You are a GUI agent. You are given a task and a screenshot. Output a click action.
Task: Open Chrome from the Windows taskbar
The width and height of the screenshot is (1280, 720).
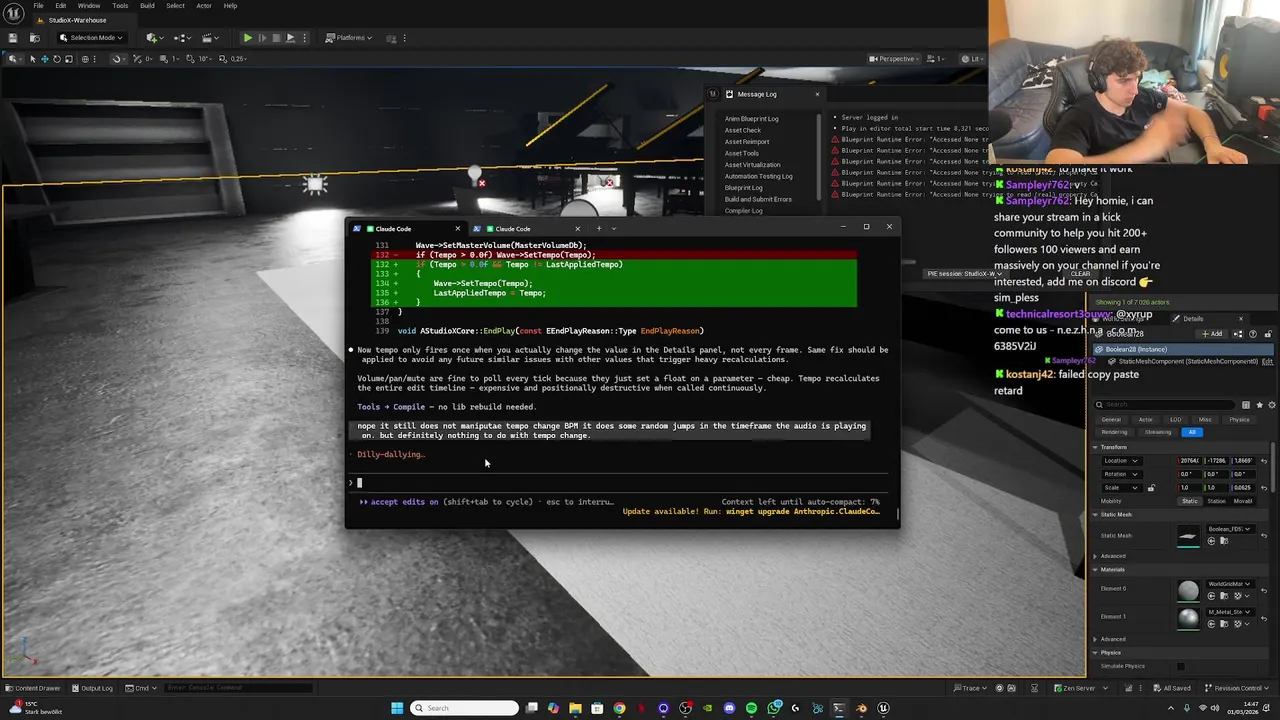619,708
